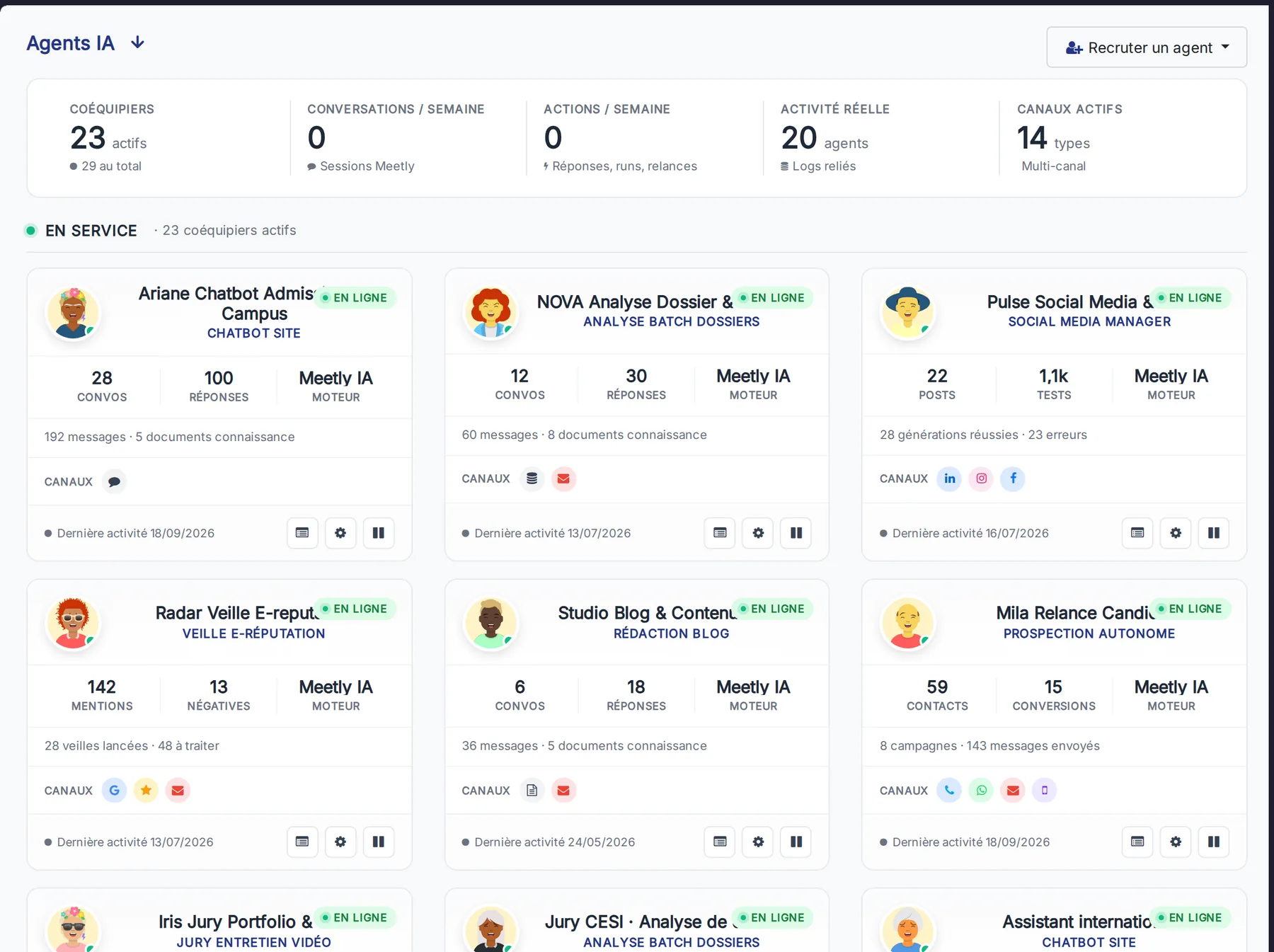Click the database channel icon on NOVA card
The image size is (1274, 952).
pos(532,478)
